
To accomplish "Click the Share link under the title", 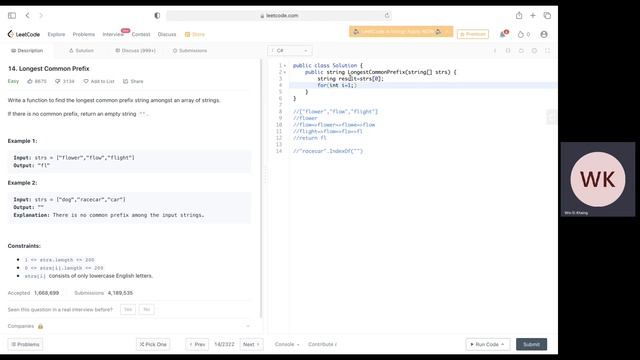I will (133, 81).
